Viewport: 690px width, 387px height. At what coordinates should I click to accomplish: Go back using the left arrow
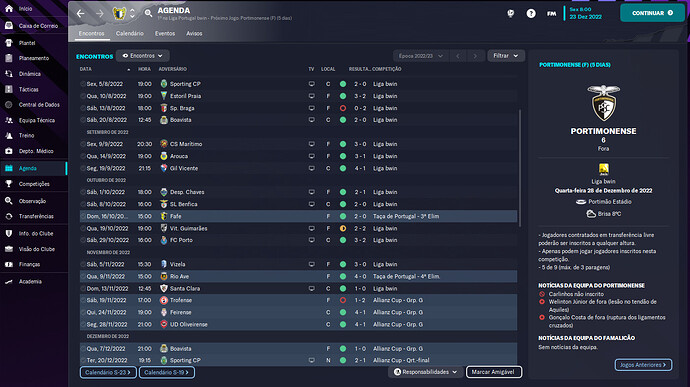[x=81, y=14]
